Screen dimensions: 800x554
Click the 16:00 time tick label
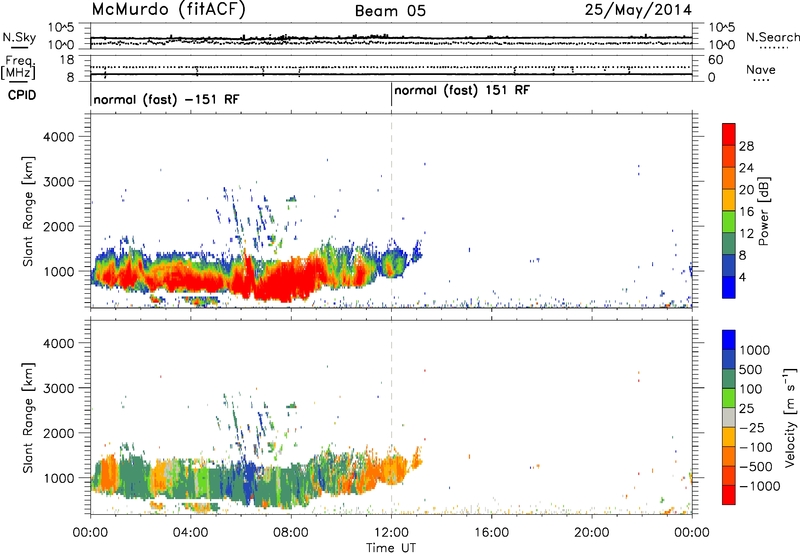pos(491,533)
